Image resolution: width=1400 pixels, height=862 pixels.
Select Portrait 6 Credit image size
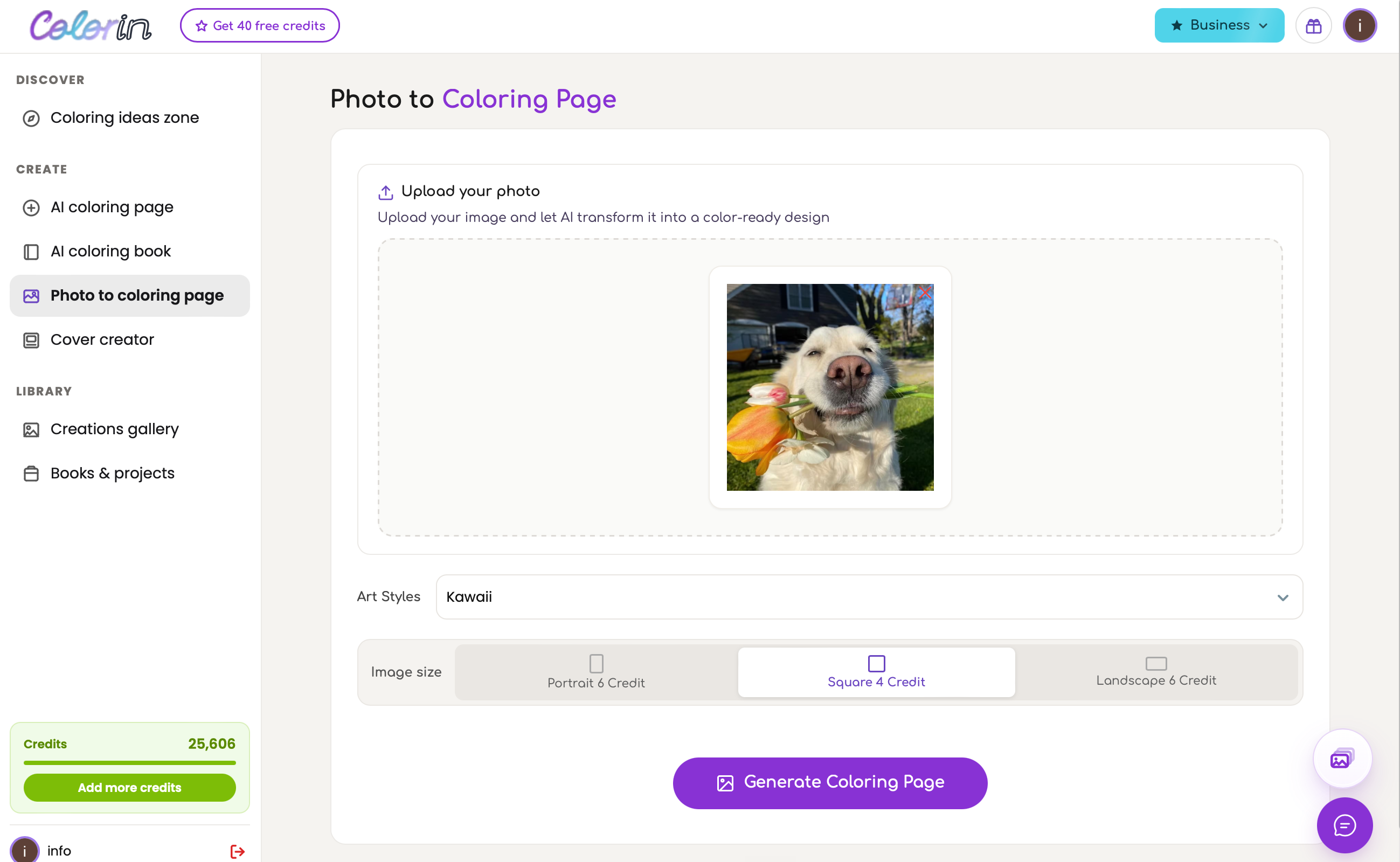[596, 672]
